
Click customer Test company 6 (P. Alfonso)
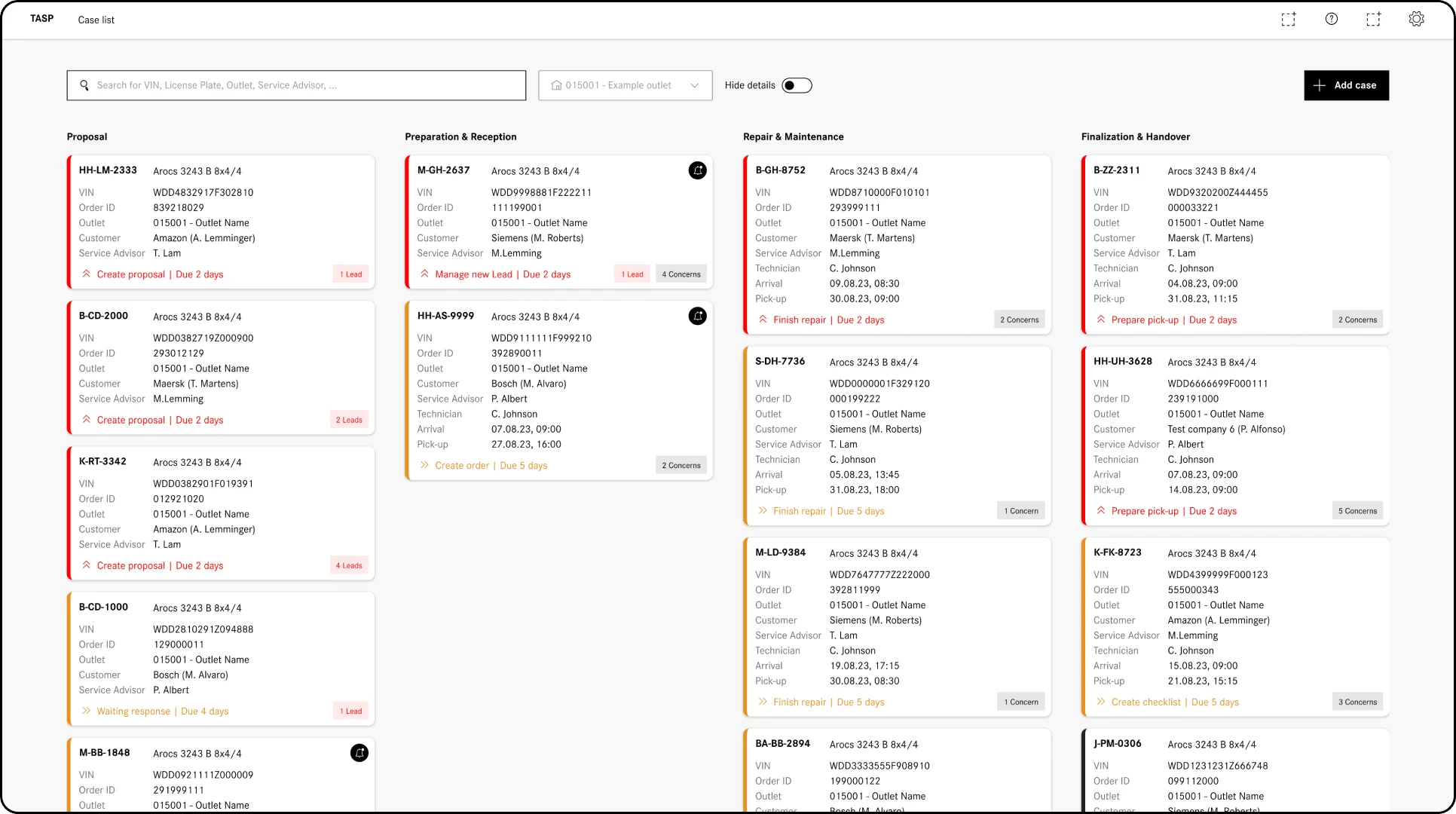[x=1226, y=429]
